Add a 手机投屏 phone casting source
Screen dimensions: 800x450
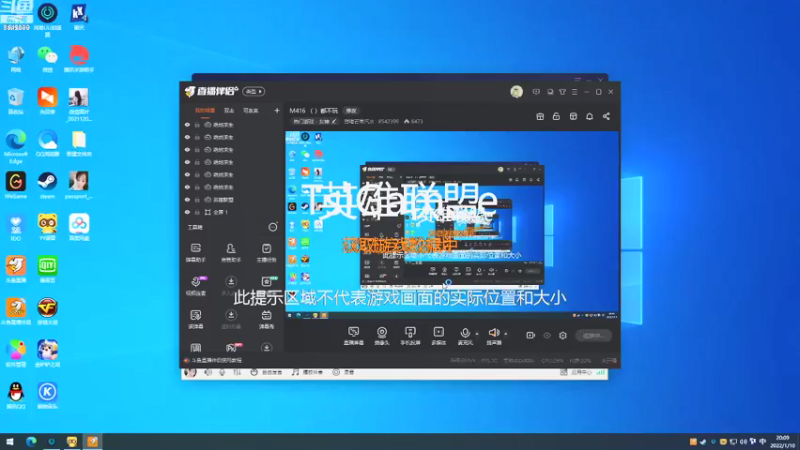click(x=410, y=336)
